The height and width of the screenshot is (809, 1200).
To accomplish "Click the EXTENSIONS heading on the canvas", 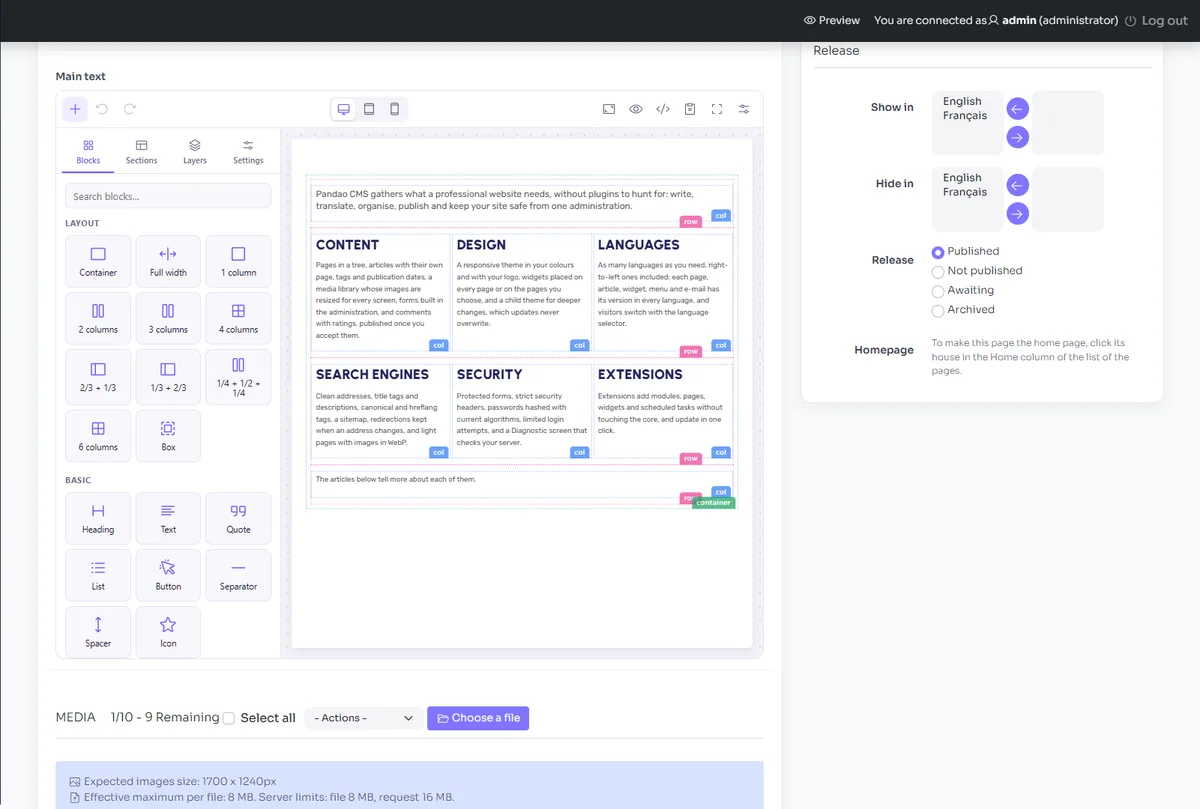I will tap(640, 375).
